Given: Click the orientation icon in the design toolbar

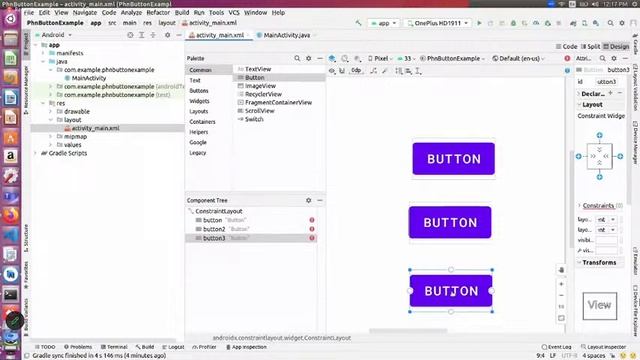Looking at the screenshot, I should pos(345,58).
